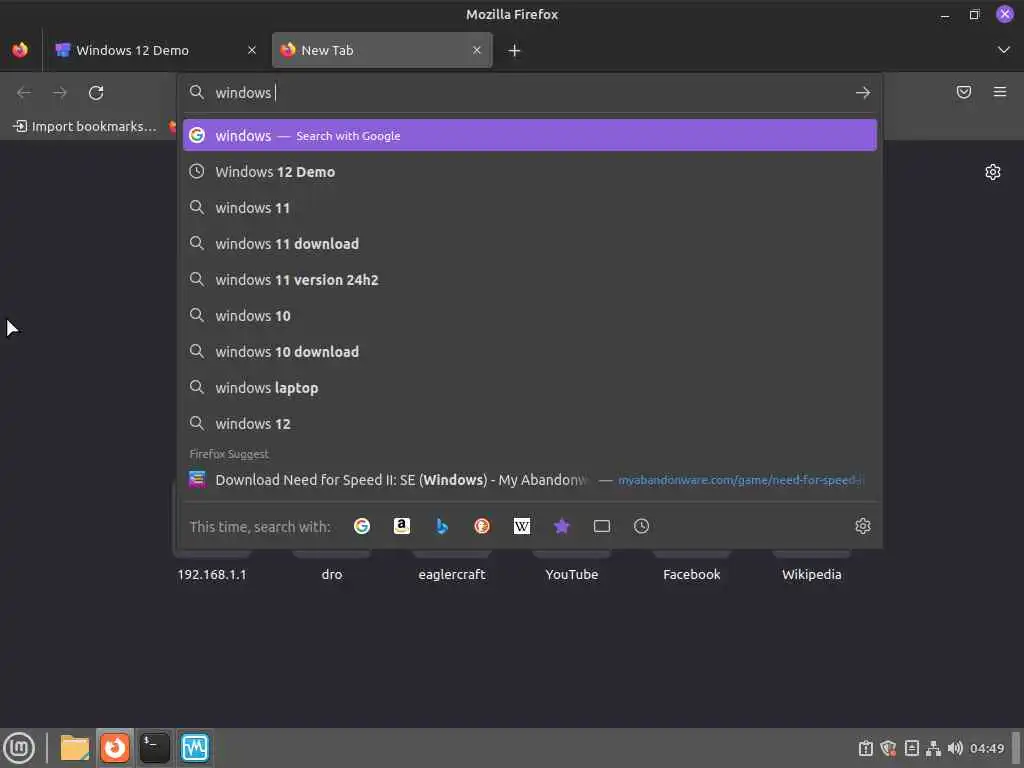Switch to the Windows 12 Demo tab
Viewport: 1024px width, 768px height.
pos(155,50)
